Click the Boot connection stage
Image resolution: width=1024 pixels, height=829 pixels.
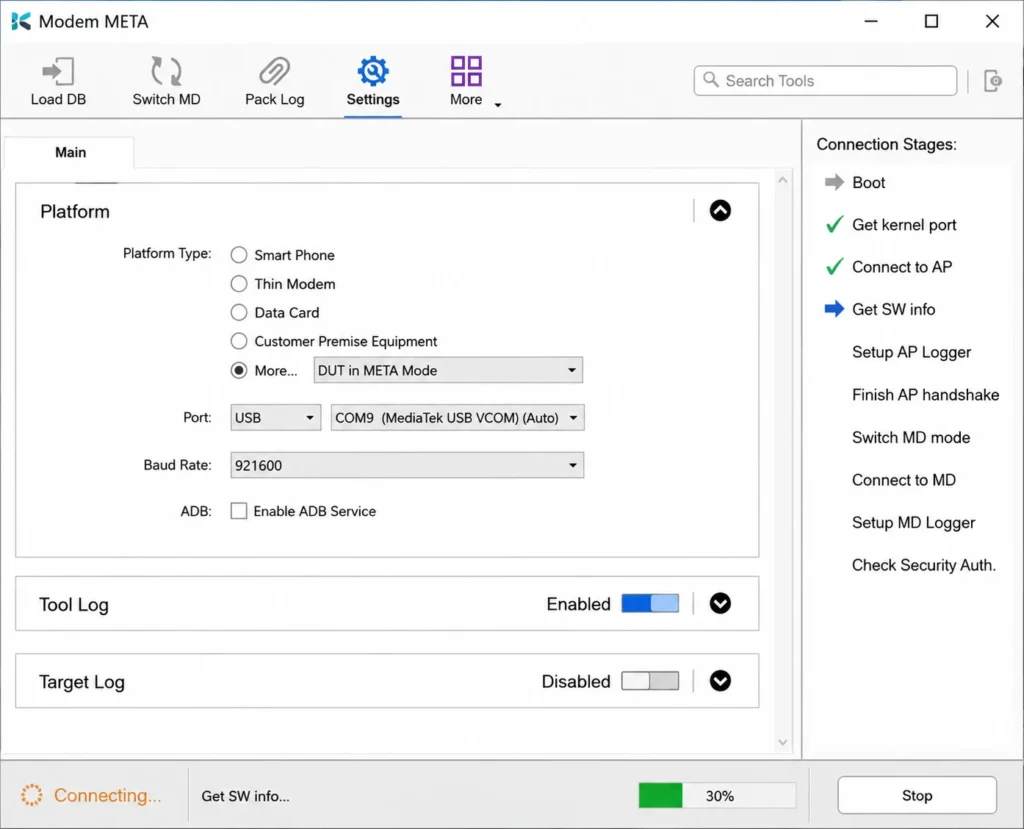(x=868, y=182)
